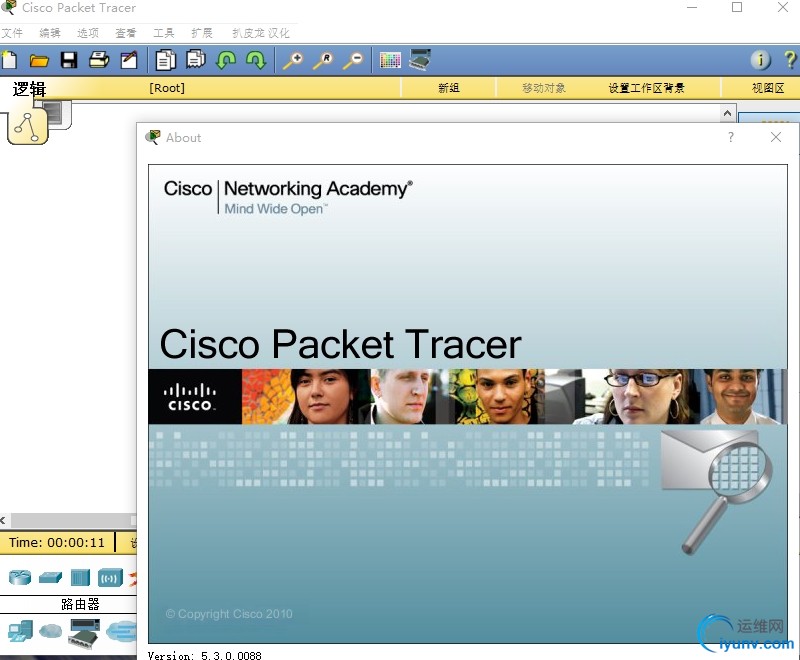Click the Open folder icon in the toolbar
This screenshot has width=800, height=660.
pyautogui.click(x=39, y=61)
